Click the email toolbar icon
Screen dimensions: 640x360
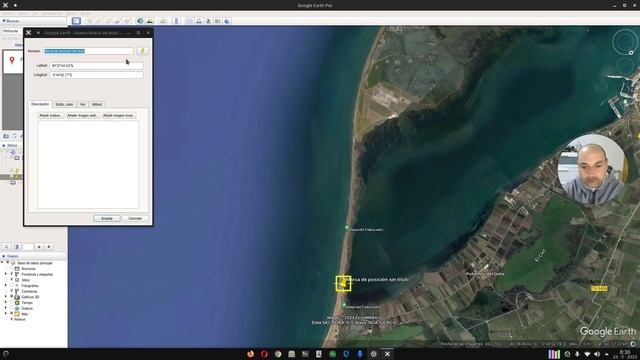189,20
